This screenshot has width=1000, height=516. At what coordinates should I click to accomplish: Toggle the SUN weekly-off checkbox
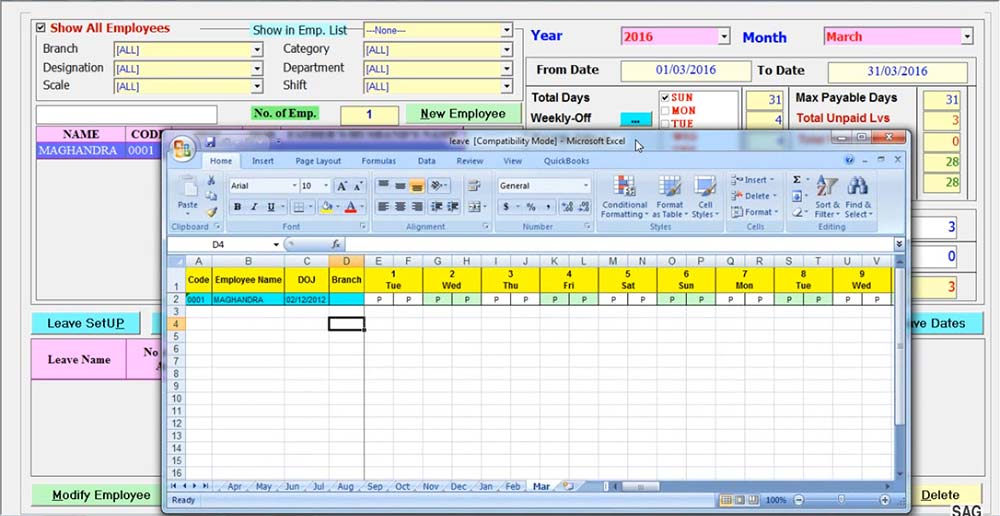coord(665,98)
